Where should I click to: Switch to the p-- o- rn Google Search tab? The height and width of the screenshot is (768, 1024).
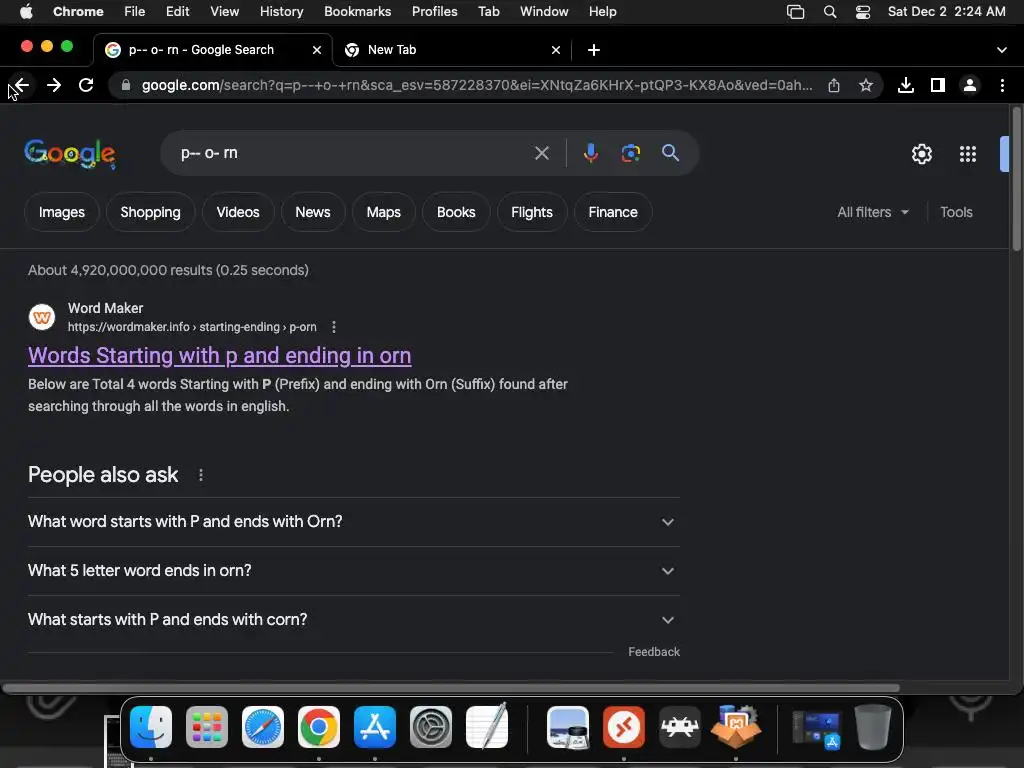pyautogui.click(x=212, y=50)
